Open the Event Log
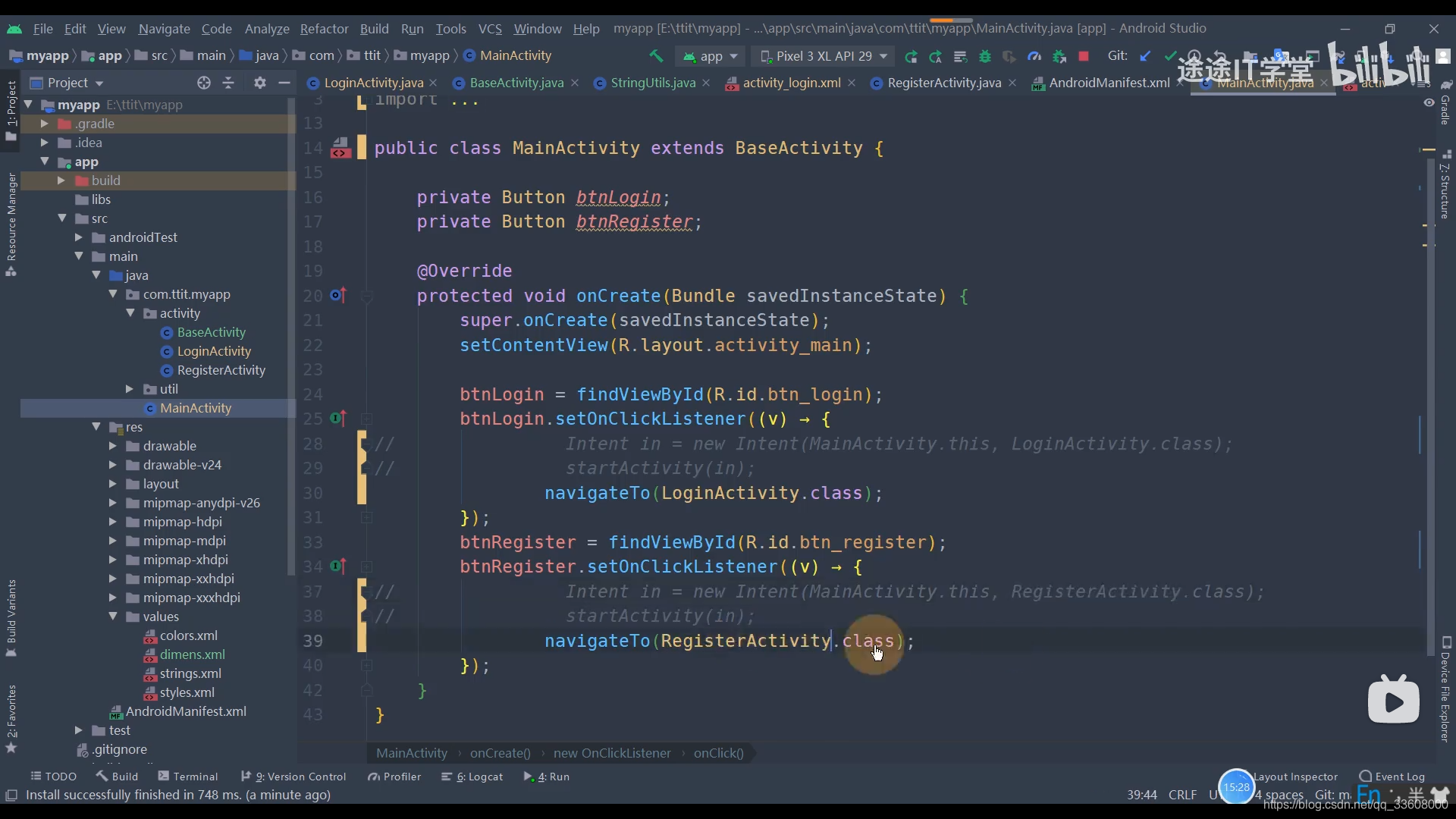1456x819 pixels. pos(1392,777)
